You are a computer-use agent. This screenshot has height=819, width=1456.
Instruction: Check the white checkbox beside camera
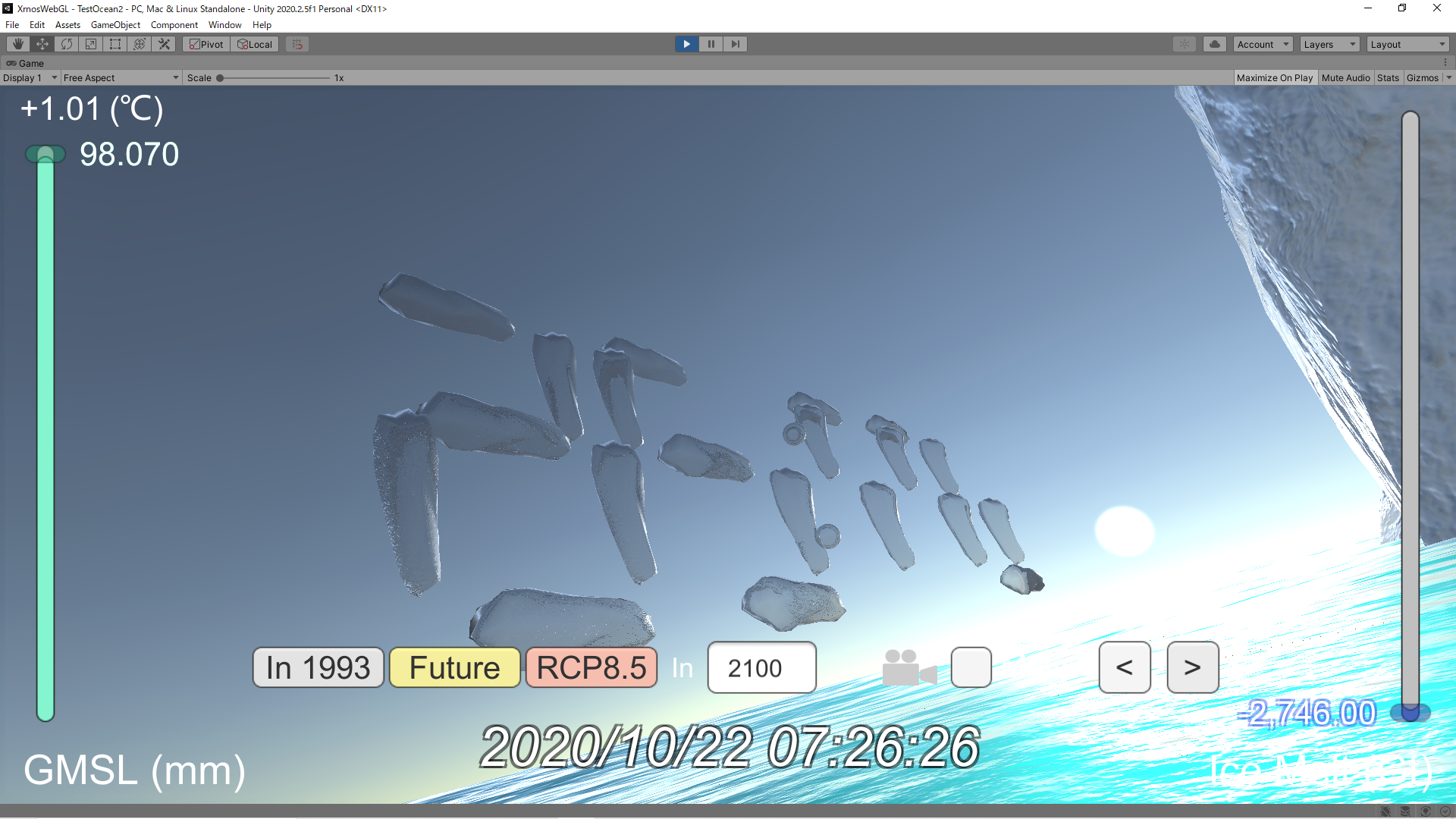point(971,667)
